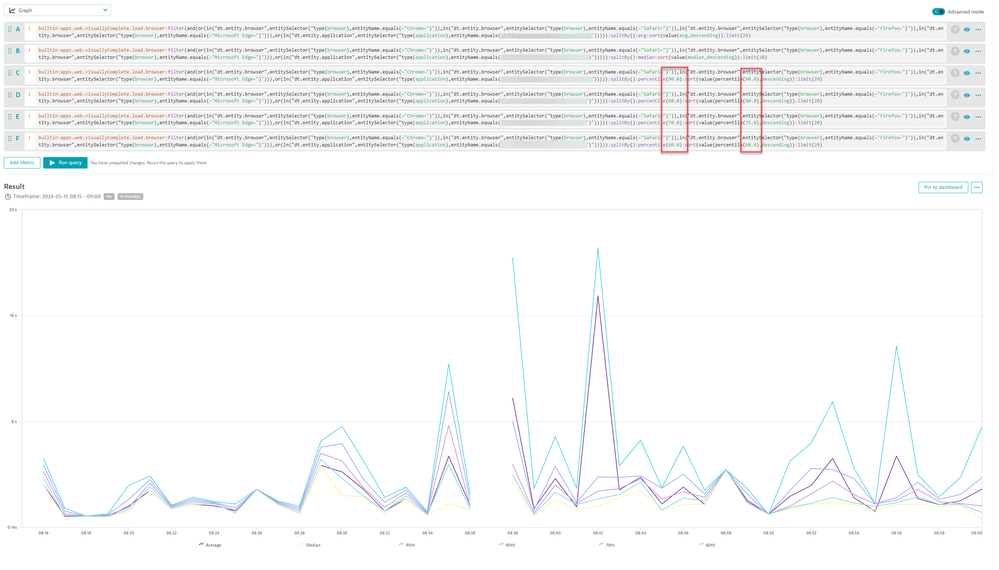Click the eye icon on metric F row
Viewport: 999px width, 570px height.
click(x=967, y=139)
